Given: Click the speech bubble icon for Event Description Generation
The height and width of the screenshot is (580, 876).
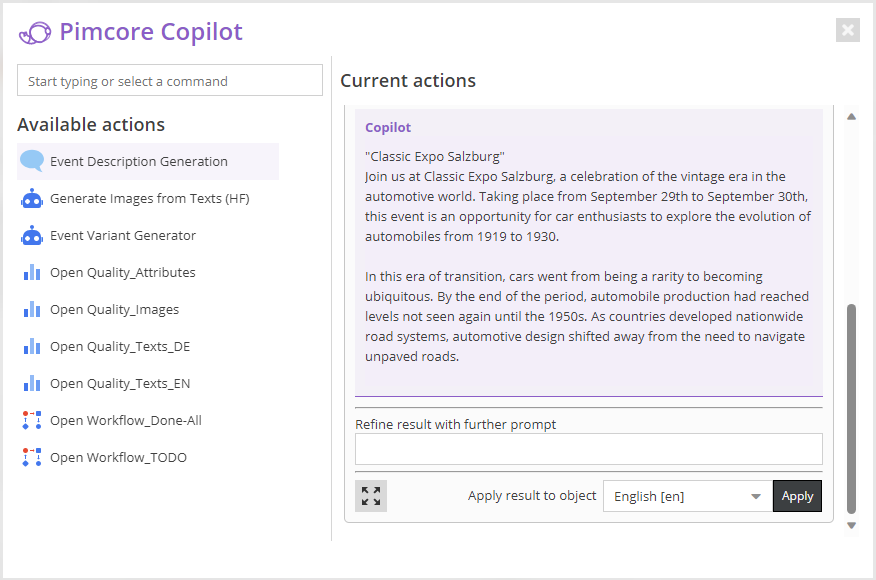Looking at the screenshot, I should point(32,161).
